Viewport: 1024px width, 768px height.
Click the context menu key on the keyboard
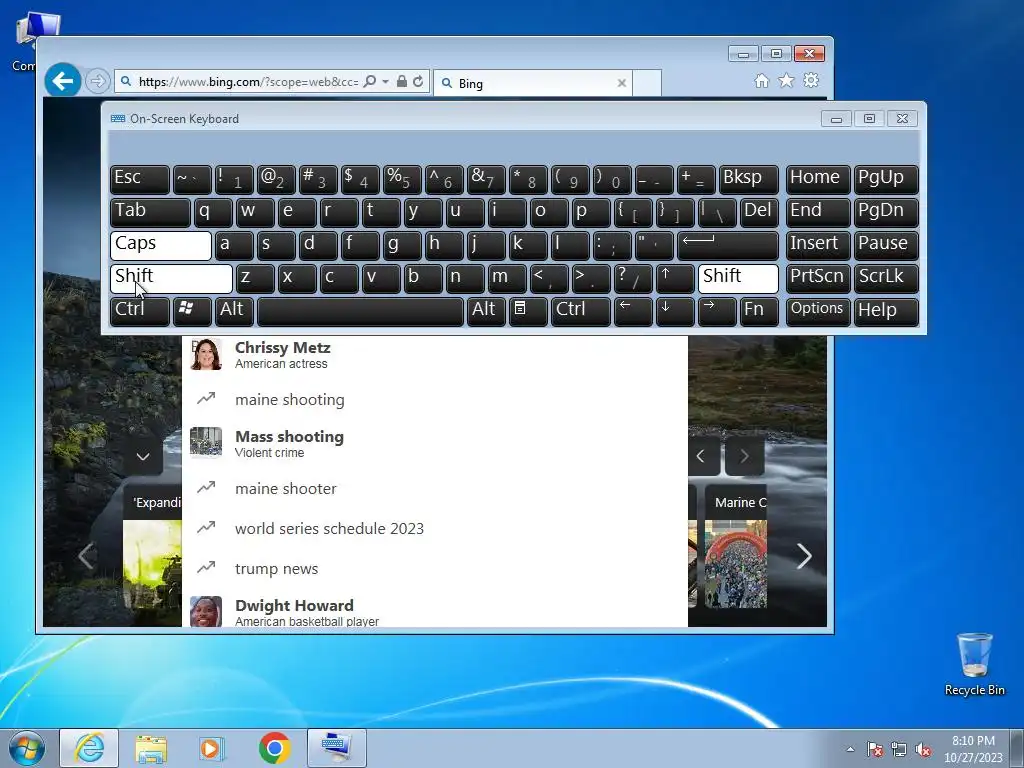[528, 312]
